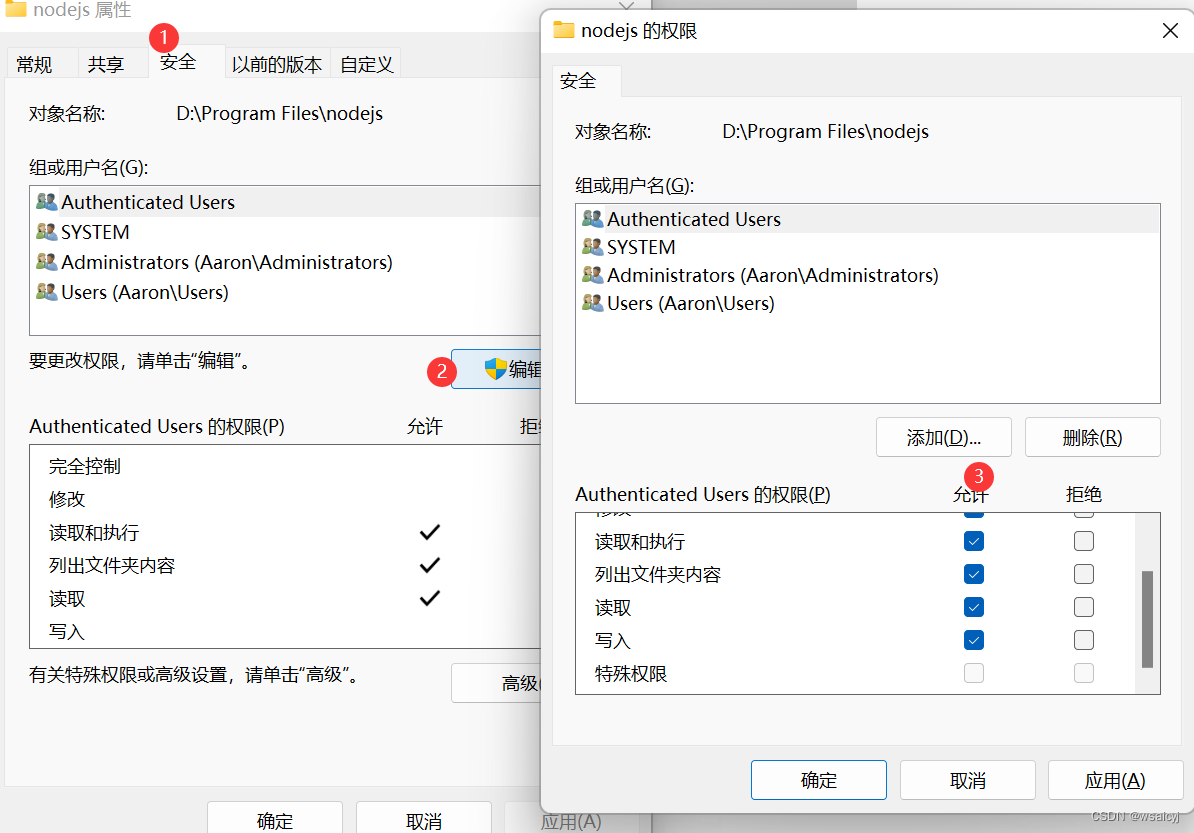Click the group icon beside Users (Aaron\Users) in 权限 dialog
The height and width of the screenshot is (833, 1194).
(x=592, y=303)
